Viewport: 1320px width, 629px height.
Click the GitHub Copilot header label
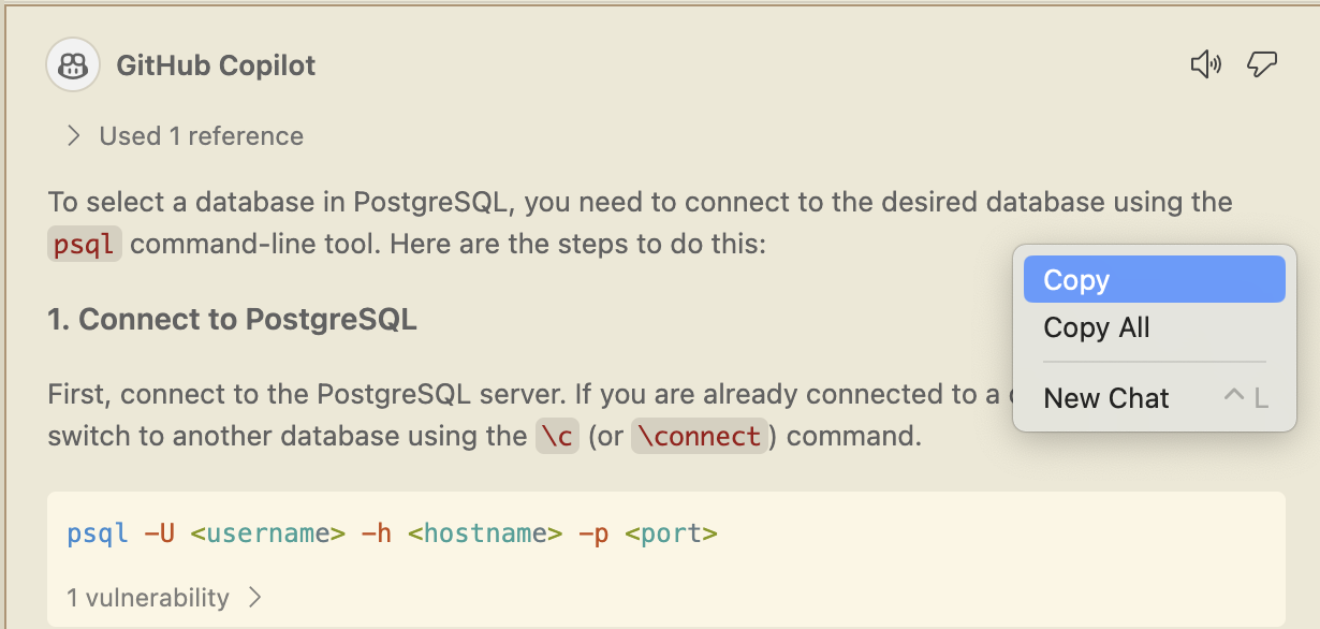point(216,64)
